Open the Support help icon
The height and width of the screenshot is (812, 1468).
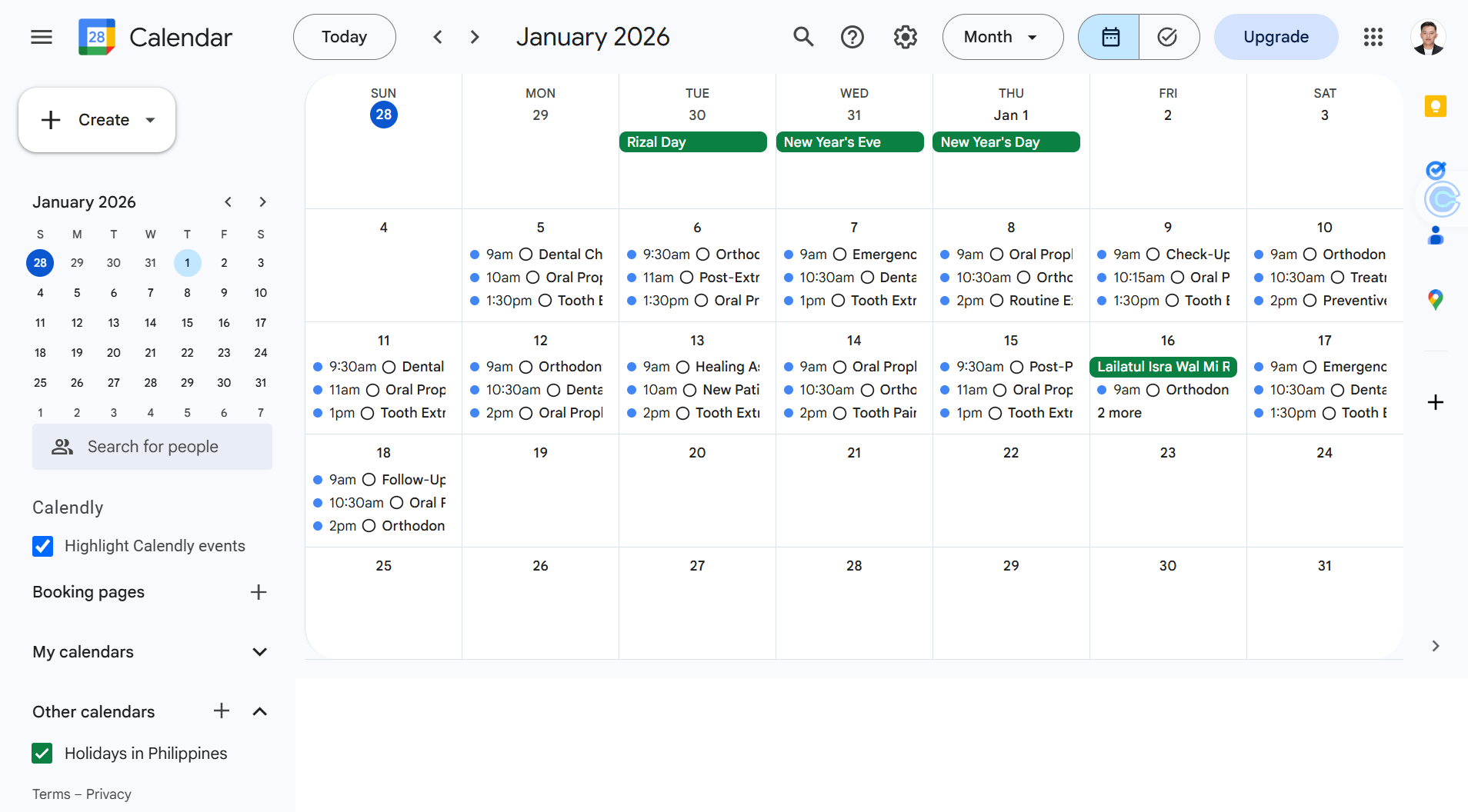(x=852, y=37)
